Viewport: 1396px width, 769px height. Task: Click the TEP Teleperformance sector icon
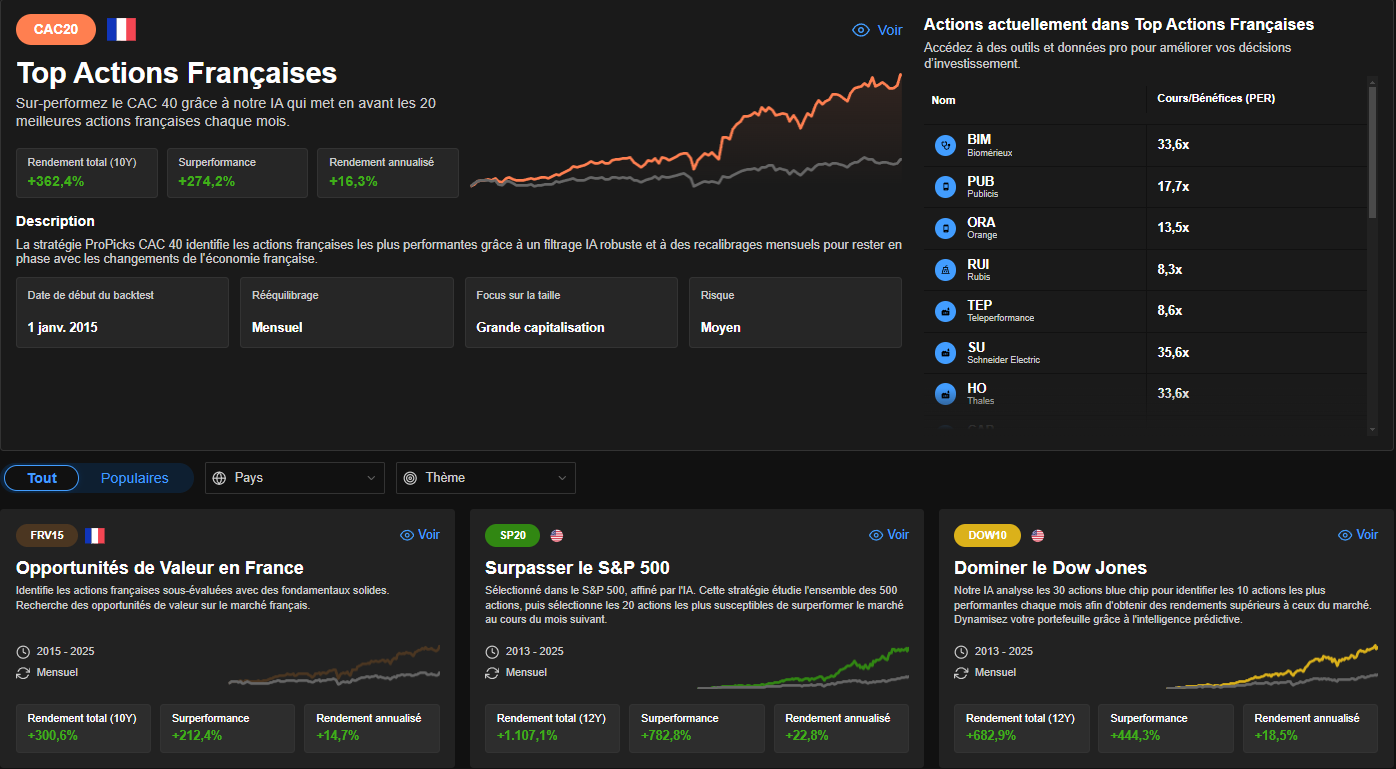[945, 311]
